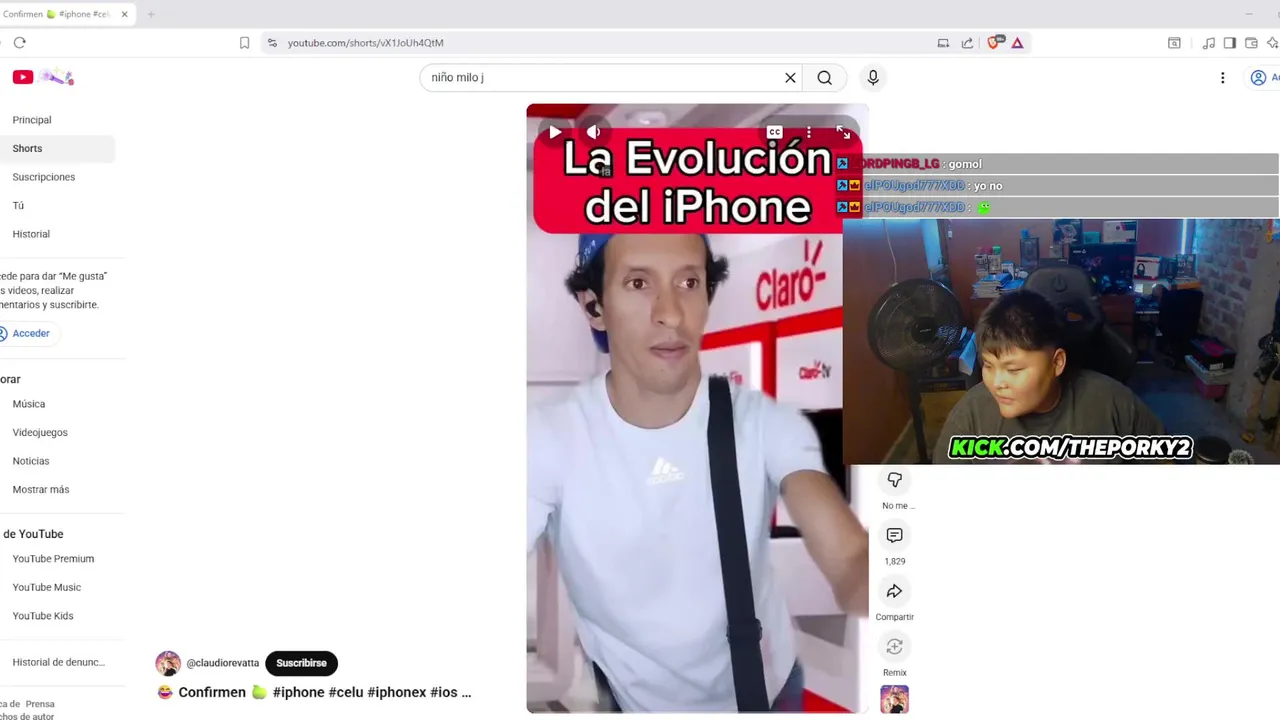
Task: Bookmark this page using the bookmark icon
Action: coord(244,43)
